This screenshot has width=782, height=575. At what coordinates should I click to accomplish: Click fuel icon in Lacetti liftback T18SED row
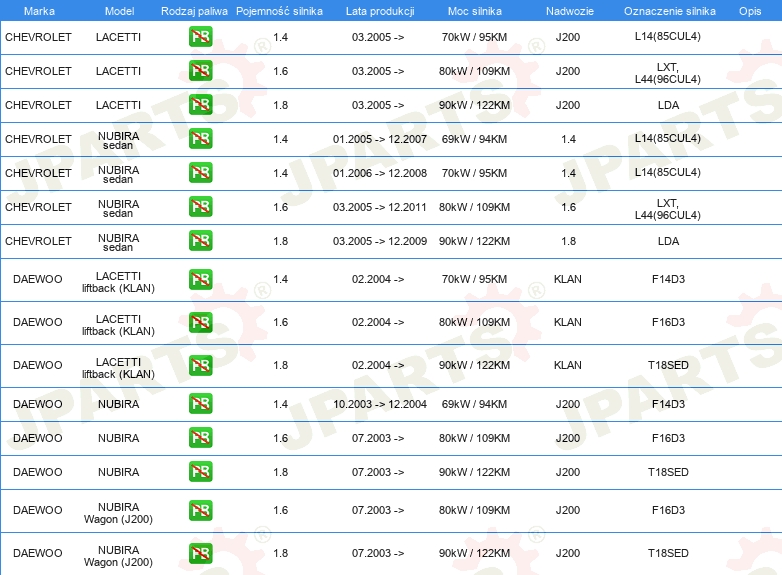tap(200, 365)
